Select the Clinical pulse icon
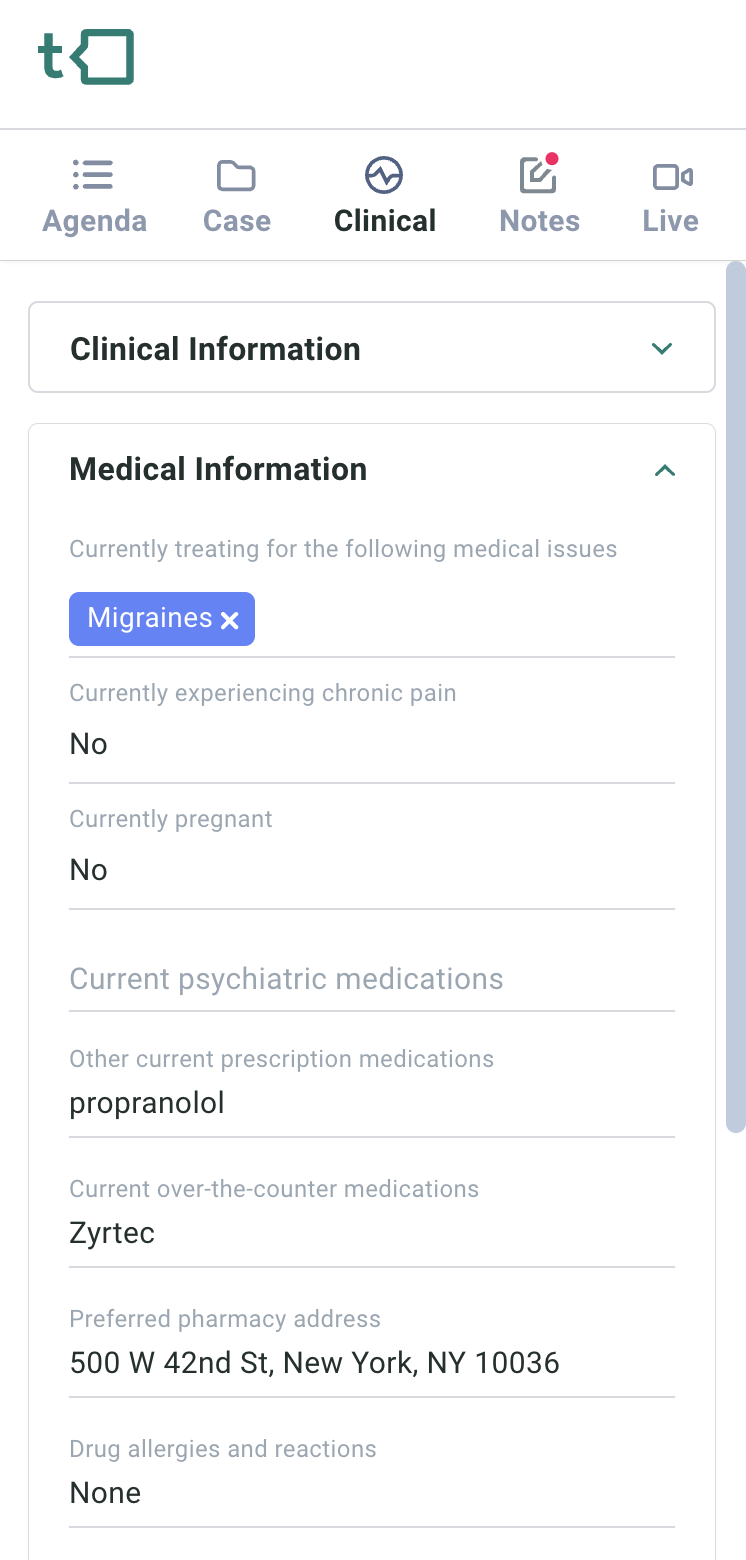 (384, 176)
